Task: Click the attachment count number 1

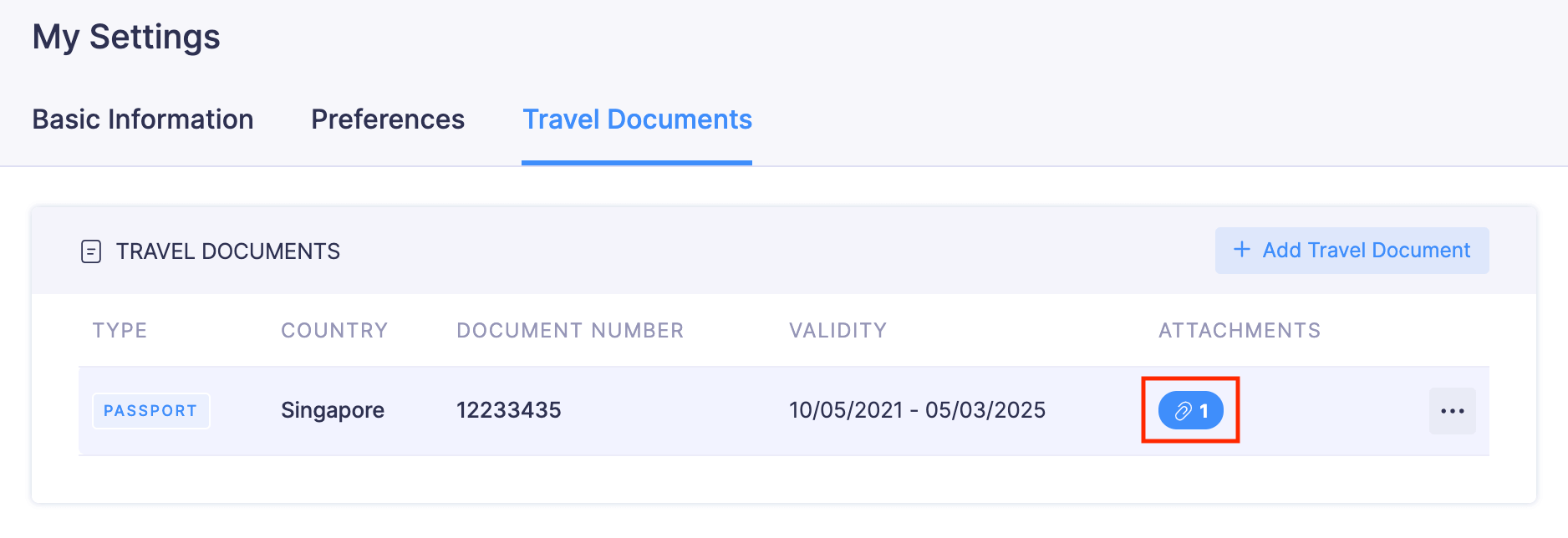Action: click(1204, 411)
